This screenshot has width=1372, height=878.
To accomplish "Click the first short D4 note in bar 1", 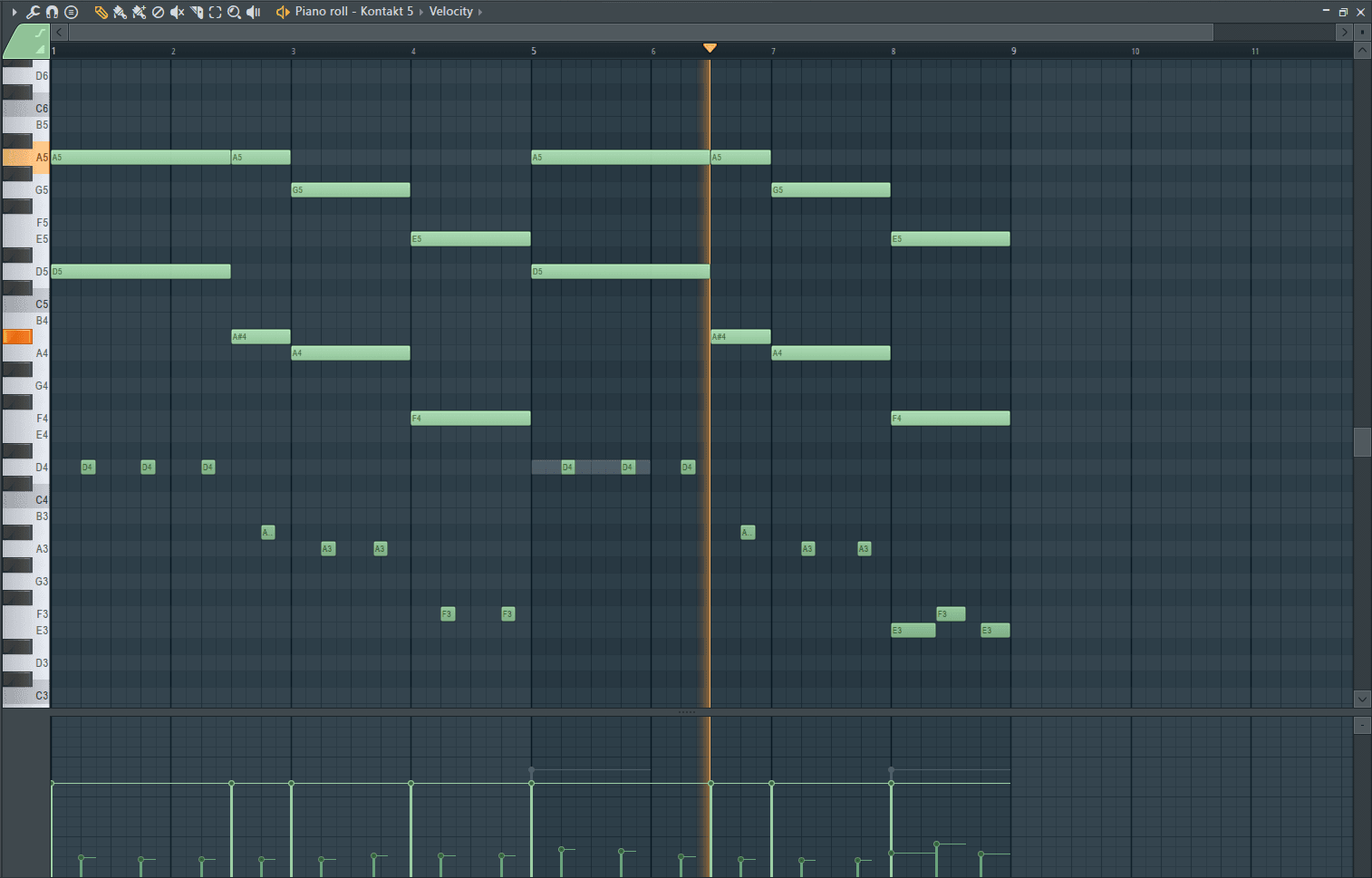I will [x=88, y=468].
